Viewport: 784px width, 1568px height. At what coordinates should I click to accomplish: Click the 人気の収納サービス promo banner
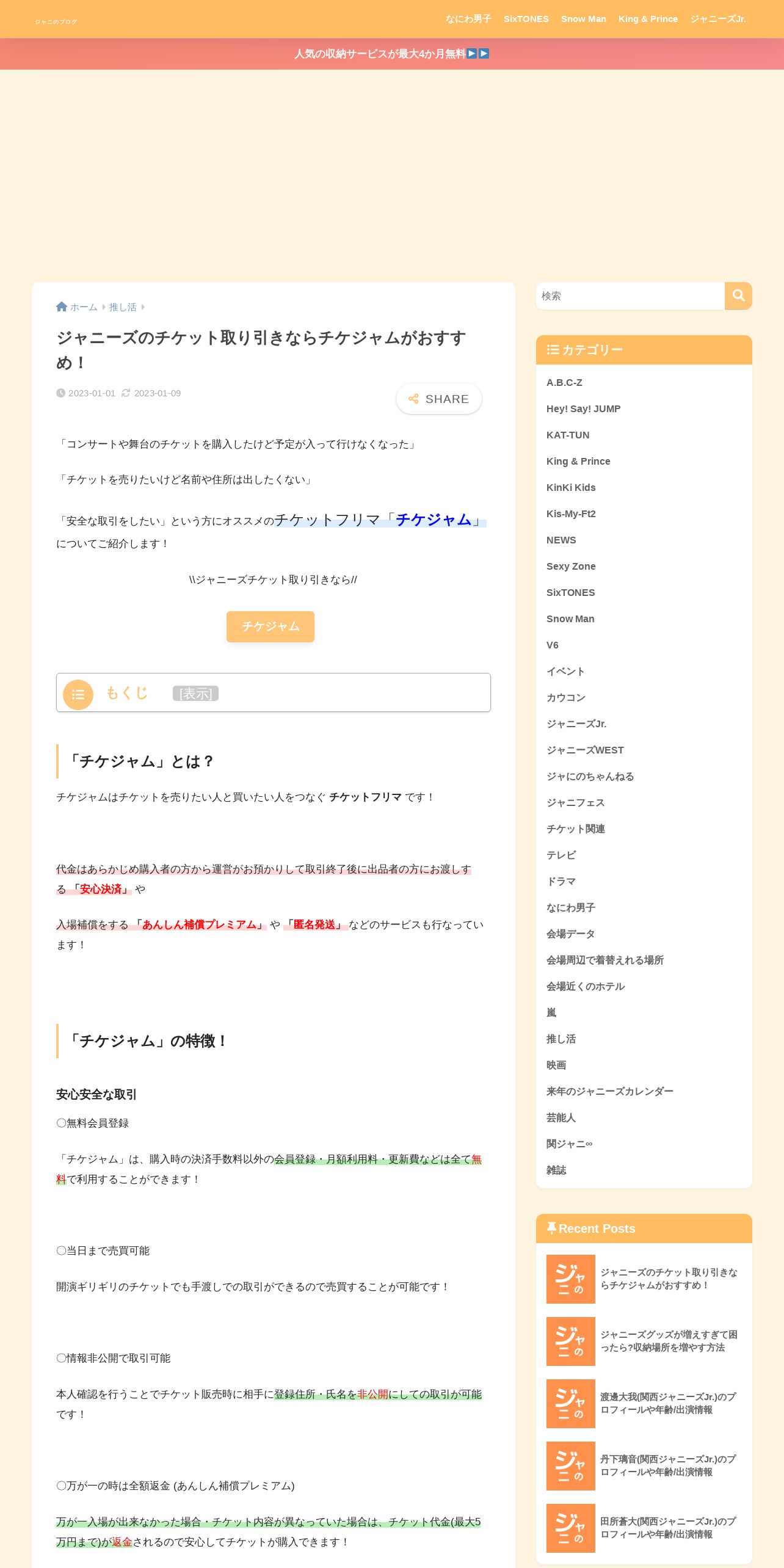392,54
